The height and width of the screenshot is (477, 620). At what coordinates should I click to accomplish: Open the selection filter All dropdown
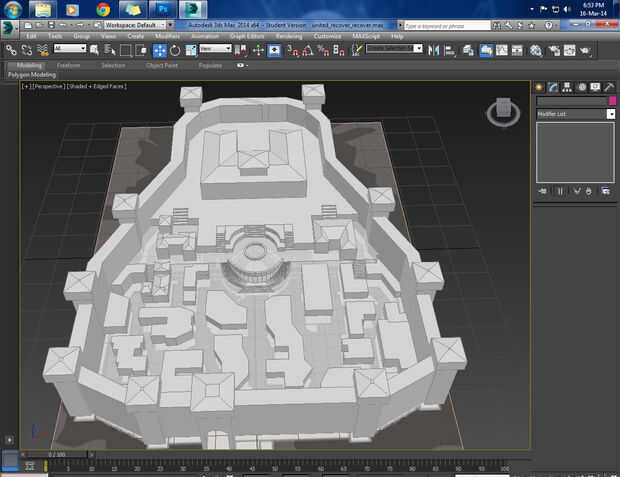(70, 48)
